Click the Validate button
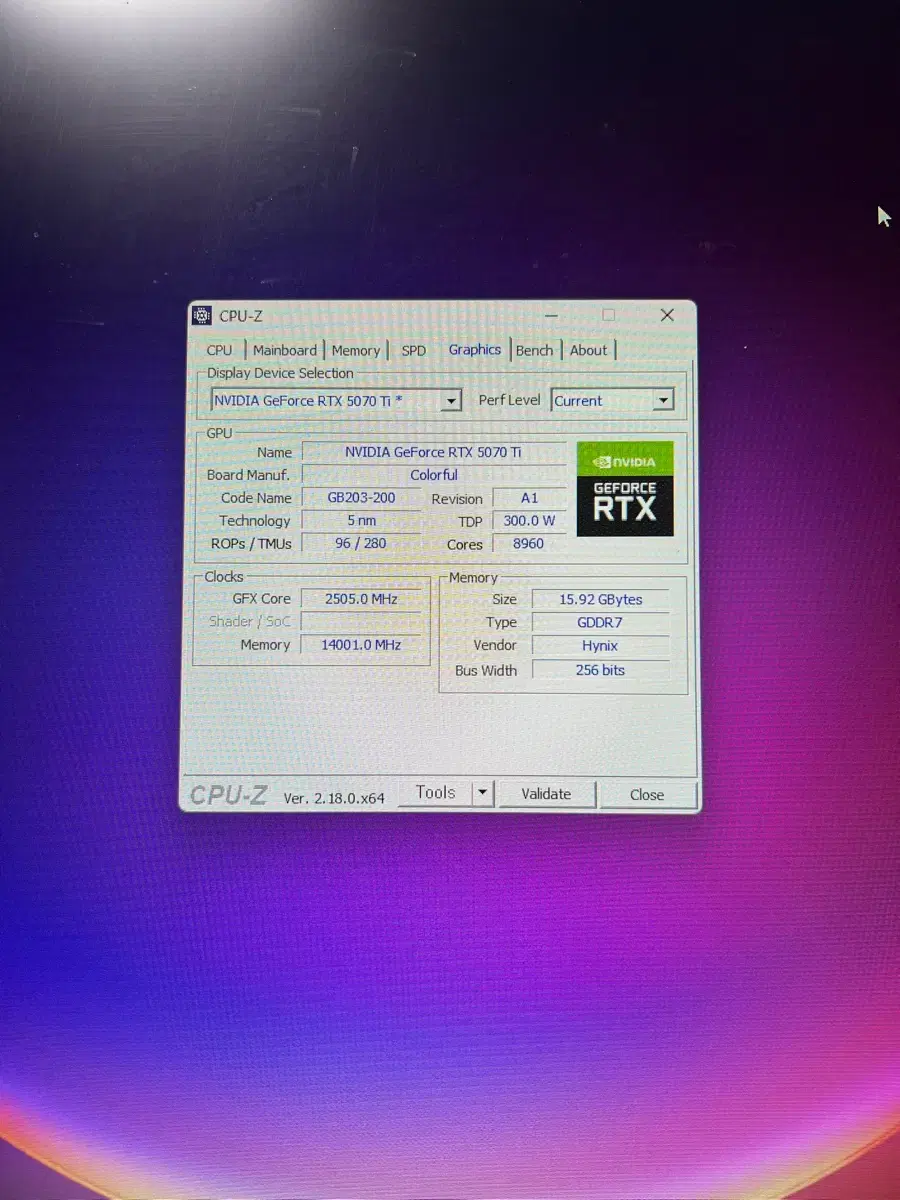The height and width of the screenshot is (1200, 900). 547,794
